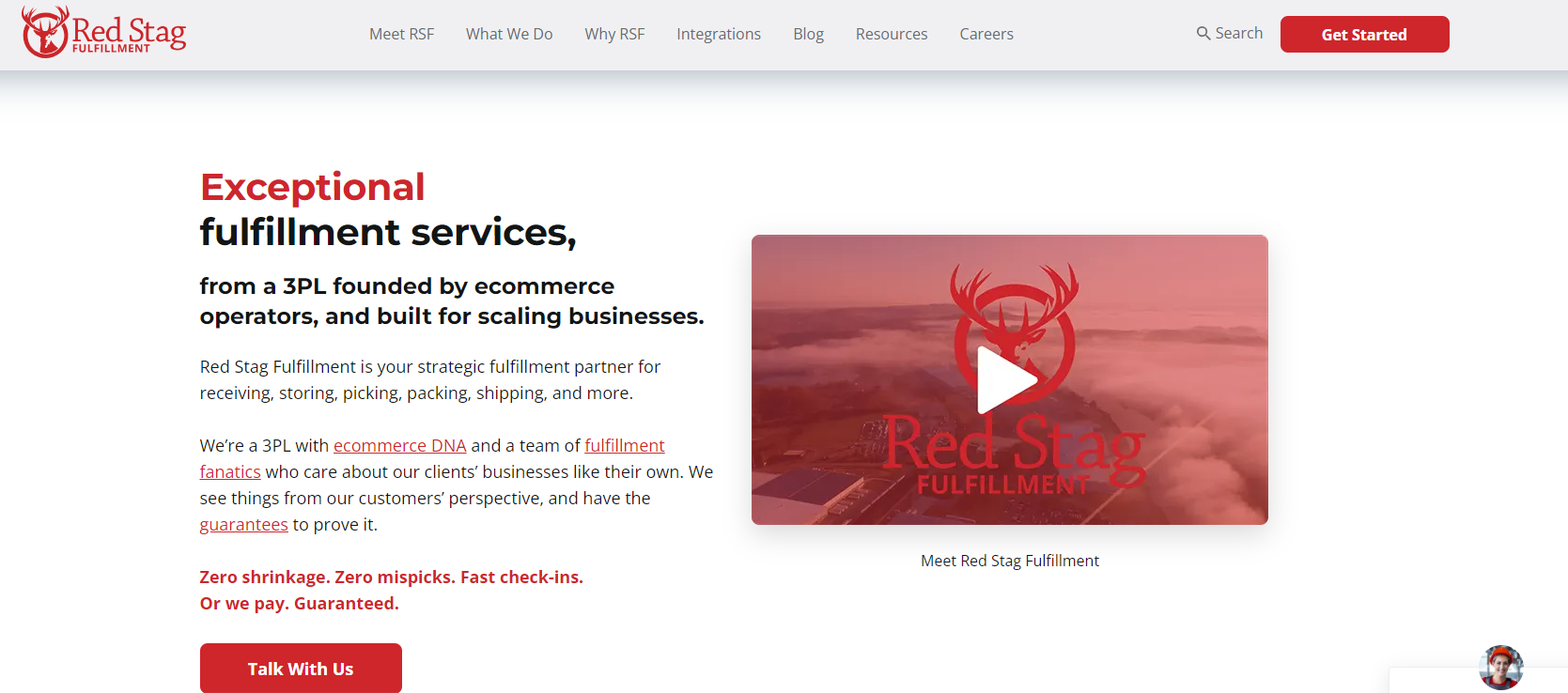The width and height of the screenshot is (1568, 693).
Task: Click the Get Started button
Action: 1364,35
